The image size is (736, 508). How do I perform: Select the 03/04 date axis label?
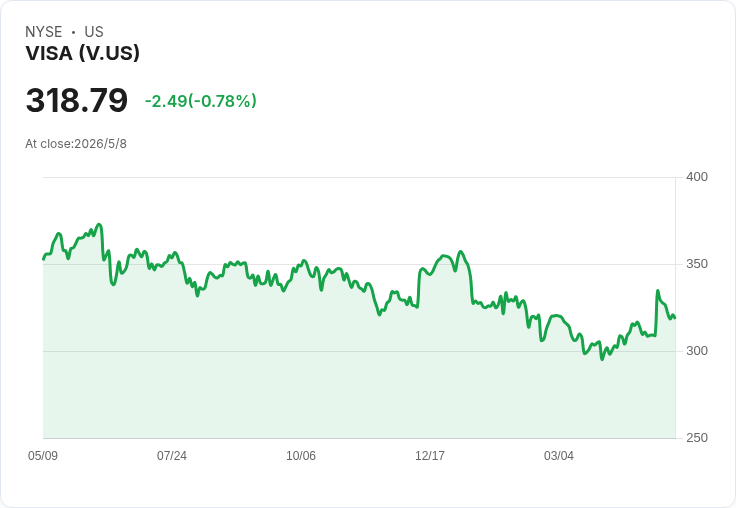pos(559,455)
